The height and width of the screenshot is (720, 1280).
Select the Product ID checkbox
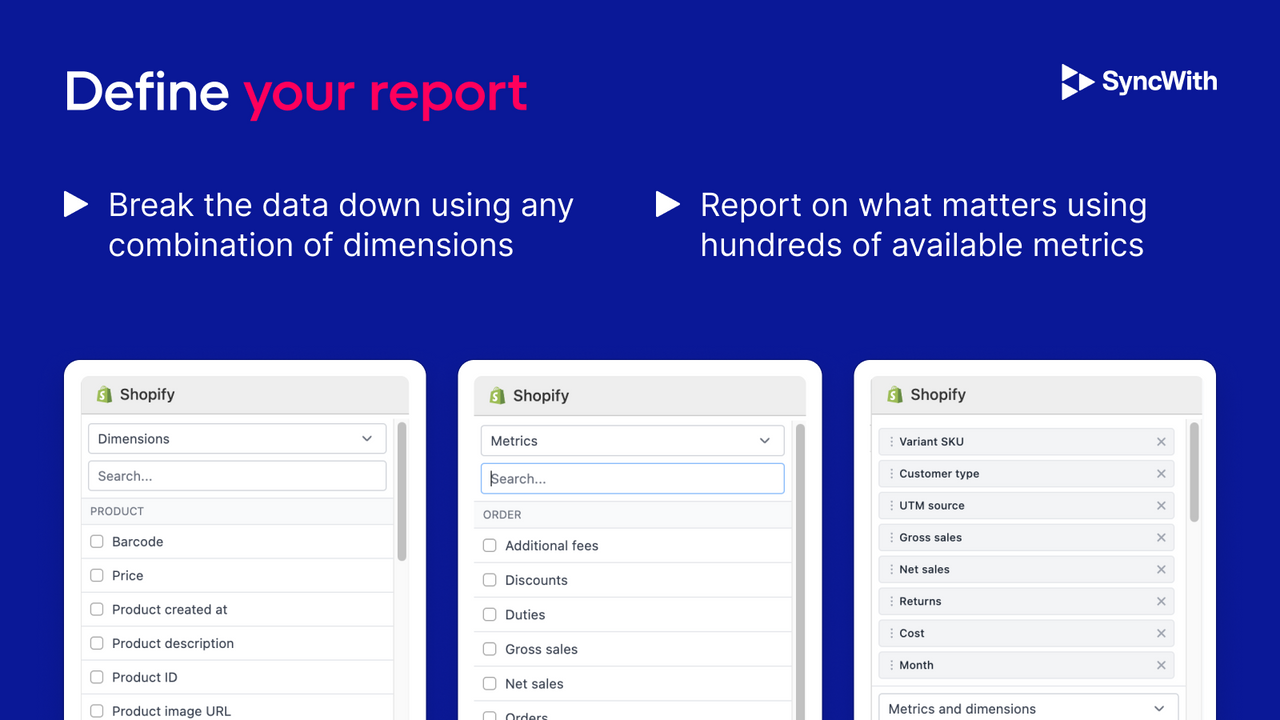[97, 677]
